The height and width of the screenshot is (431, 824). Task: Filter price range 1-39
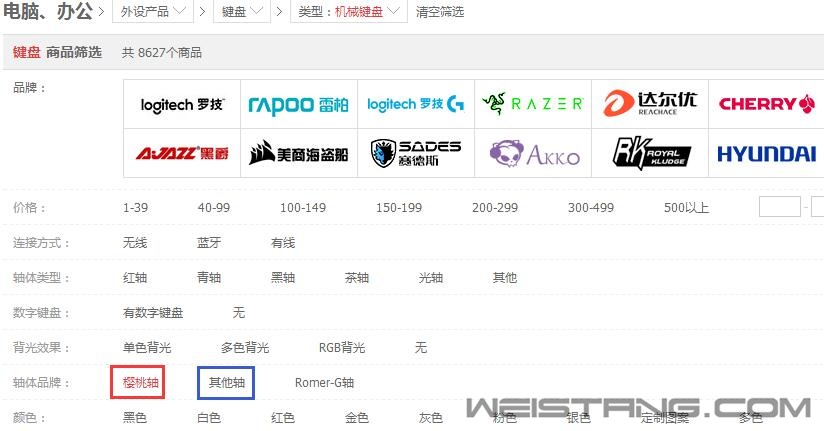[x=135, y=208]
